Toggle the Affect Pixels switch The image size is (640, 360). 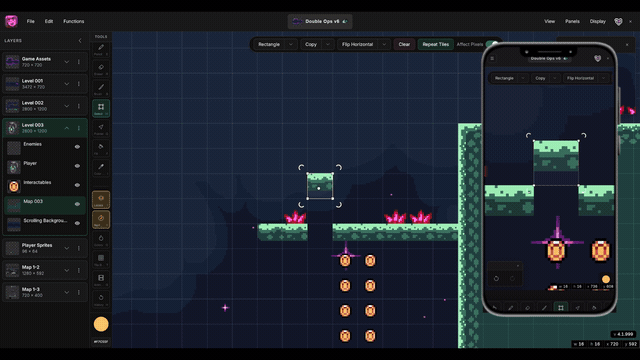[x=491, y=44]
